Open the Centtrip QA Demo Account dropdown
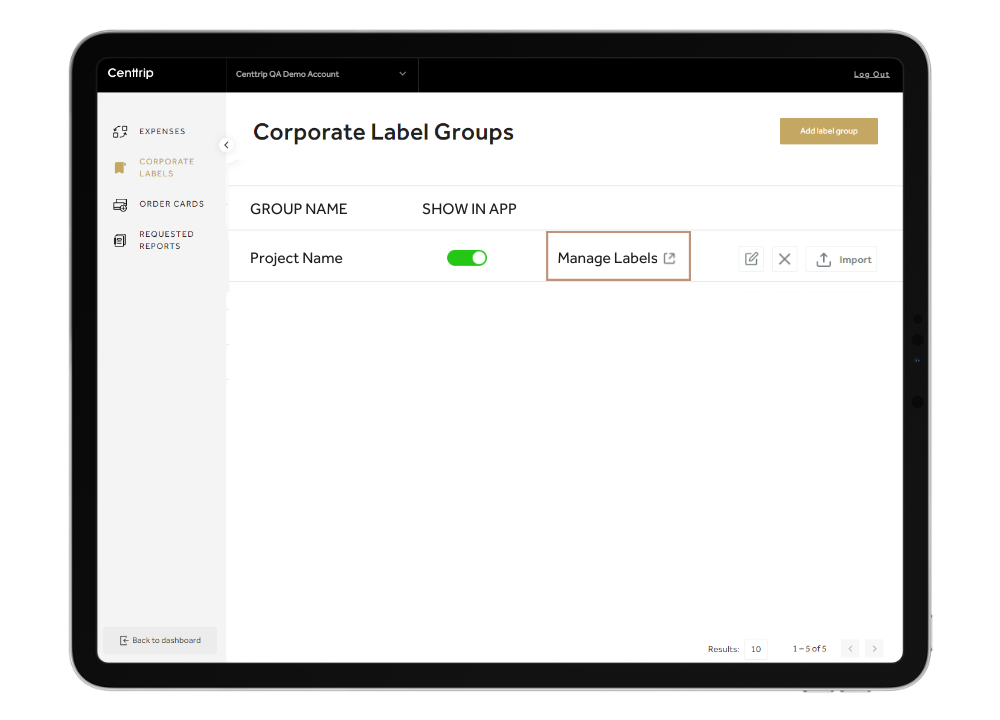The image size is (1000, 720). click(321, 74)
